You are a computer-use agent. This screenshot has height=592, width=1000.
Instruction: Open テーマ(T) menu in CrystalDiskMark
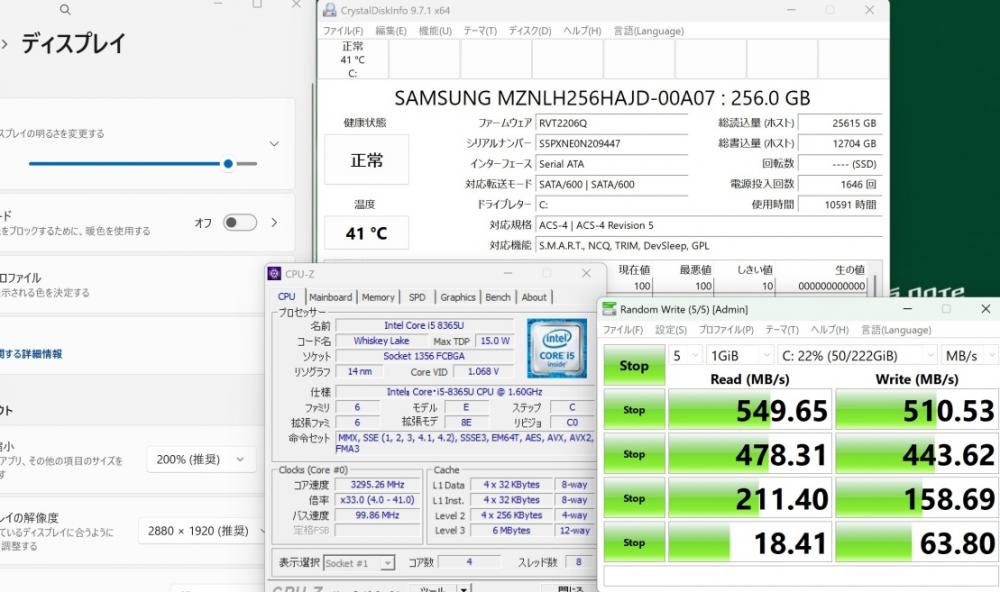782,330
